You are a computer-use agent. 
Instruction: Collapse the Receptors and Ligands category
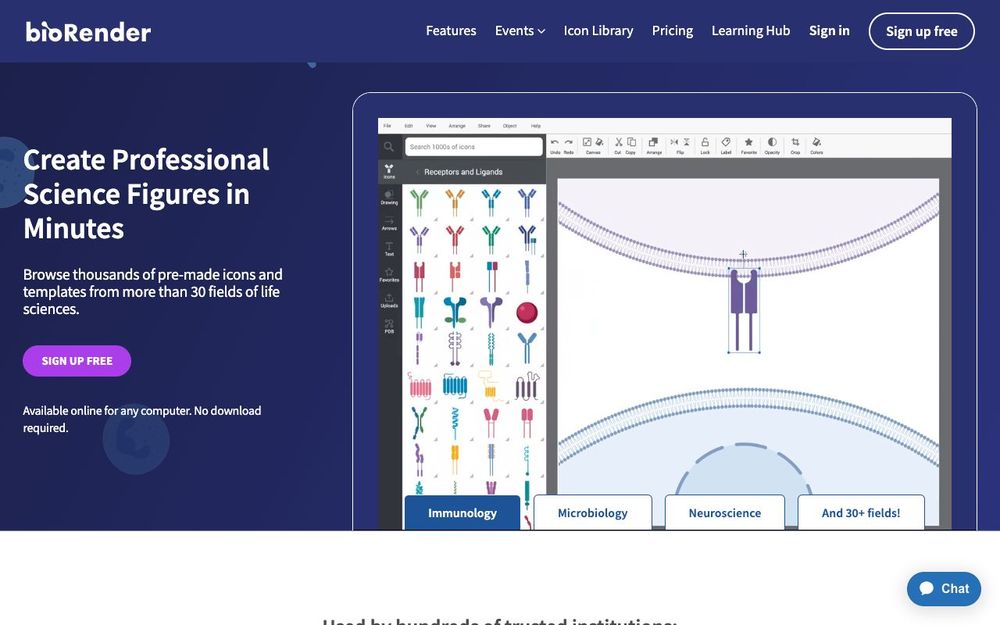418,171
